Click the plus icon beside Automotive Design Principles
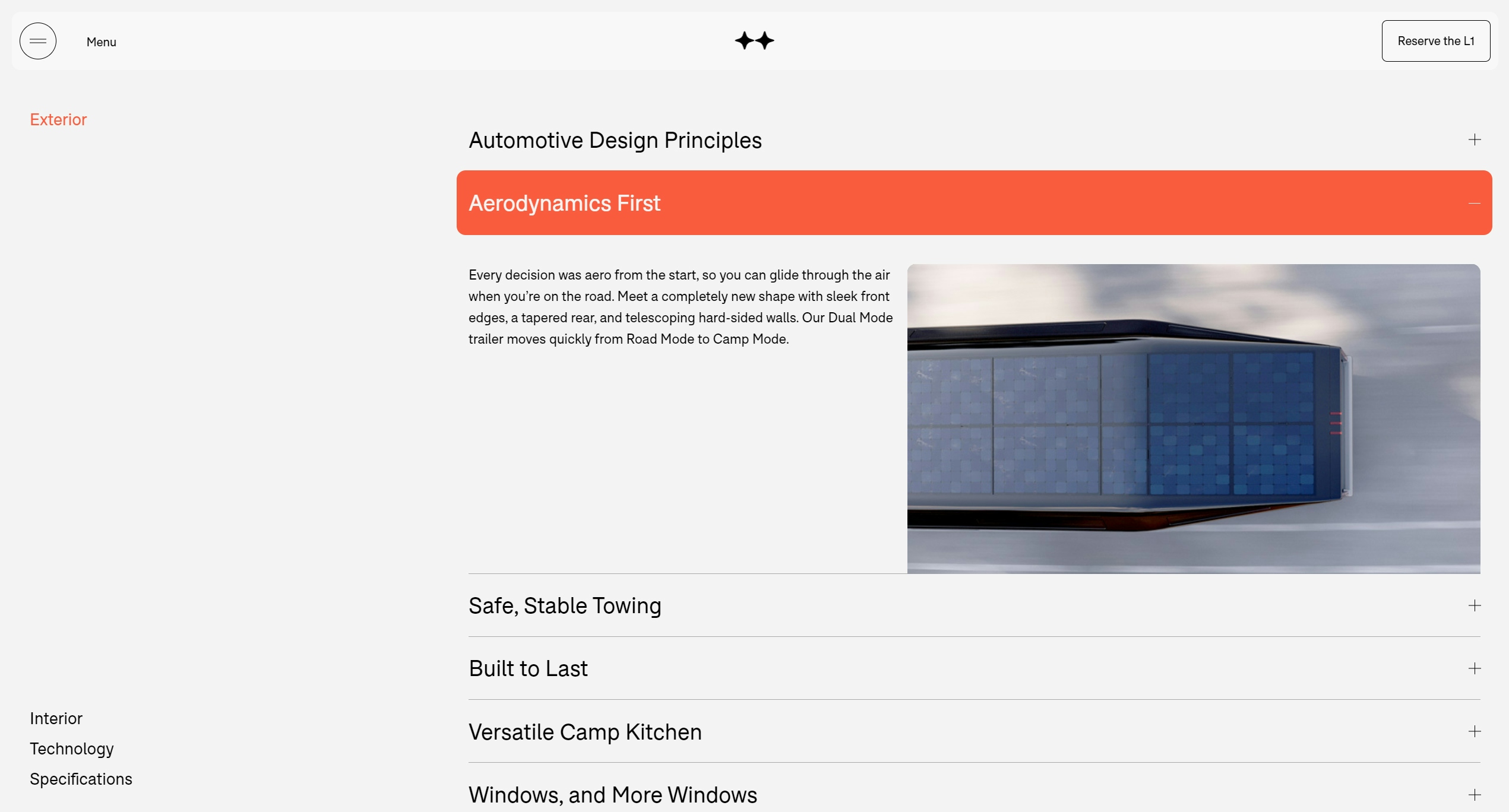 (1474, 140)
